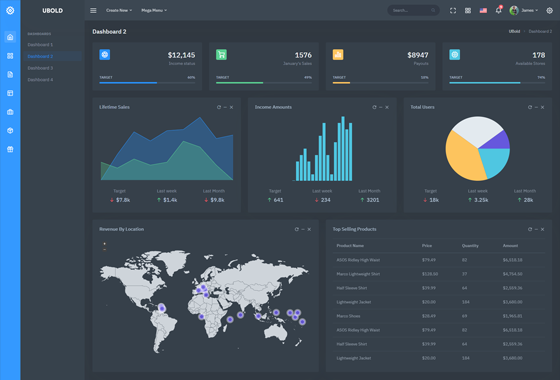This screenshot has width=560, height=380.
Task: Click the $1,965.81 amount cell
Action: point(512,316)
